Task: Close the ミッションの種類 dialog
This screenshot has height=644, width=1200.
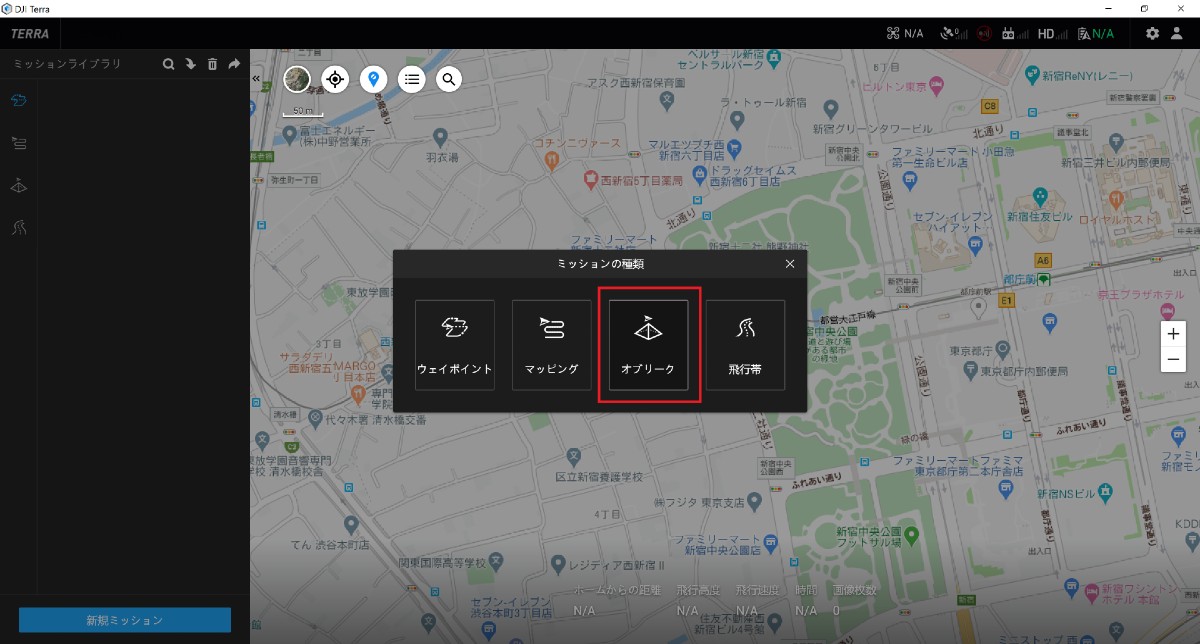Action: (x=790, y=264)
